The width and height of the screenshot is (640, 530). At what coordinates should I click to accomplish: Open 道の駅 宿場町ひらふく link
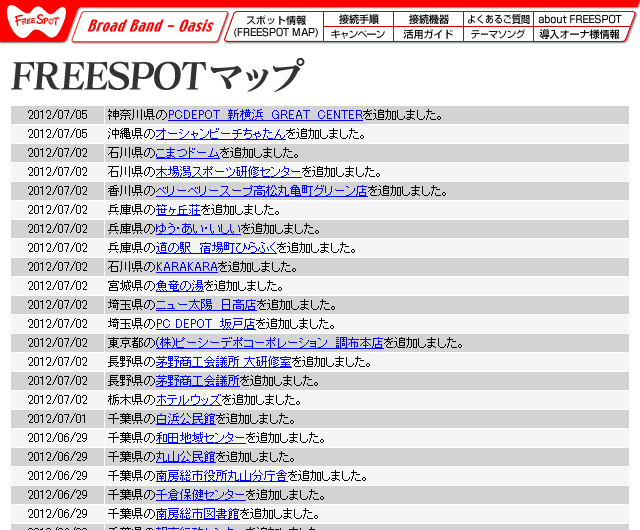click(216, 248)
